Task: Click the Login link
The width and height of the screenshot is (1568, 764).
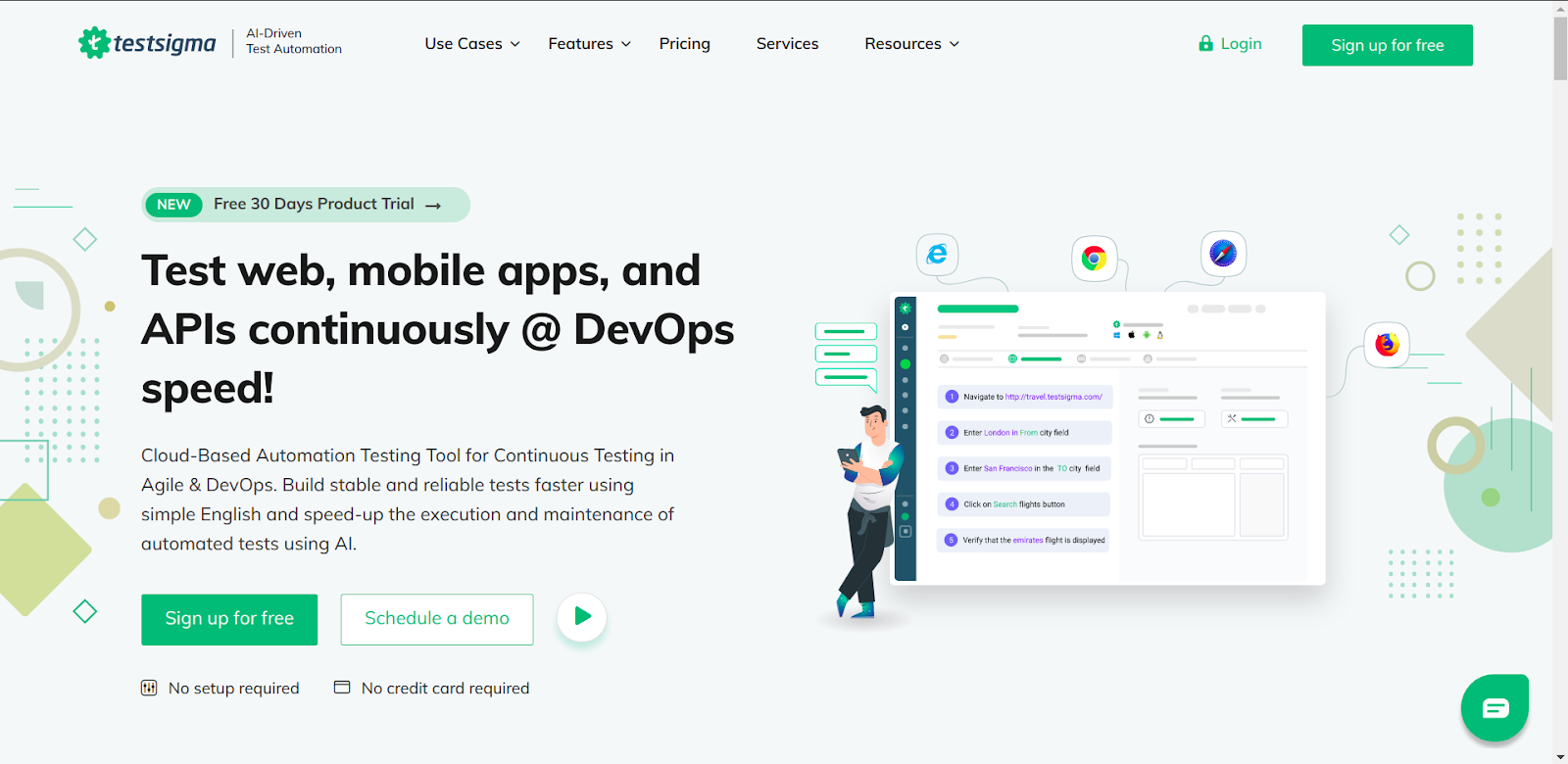Action: [1241, 44]
